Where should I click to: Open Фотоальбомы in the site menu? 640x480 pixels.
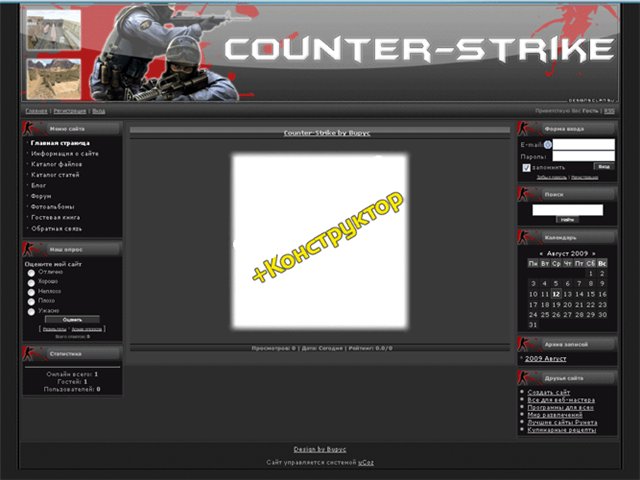[x=53, y=207]
